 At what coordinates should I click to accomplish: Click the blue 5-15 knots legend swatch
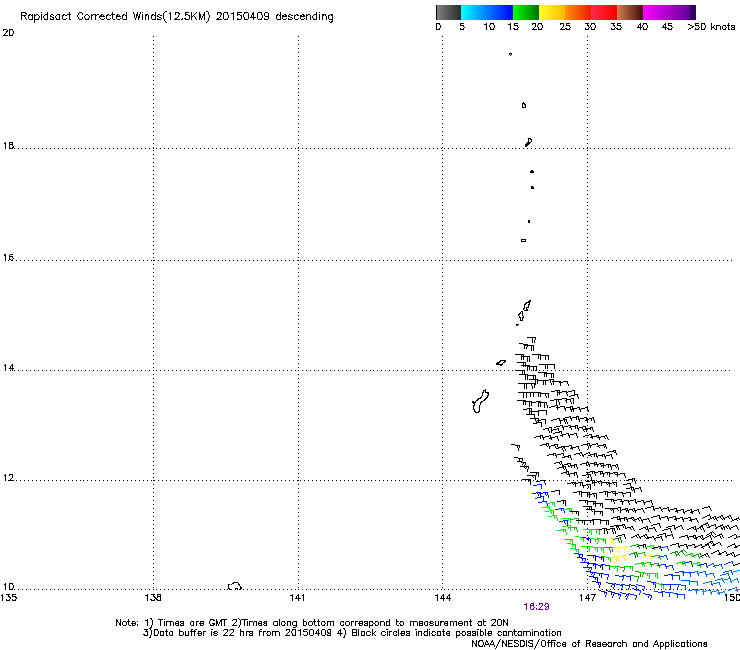click(x=487, y=12)
